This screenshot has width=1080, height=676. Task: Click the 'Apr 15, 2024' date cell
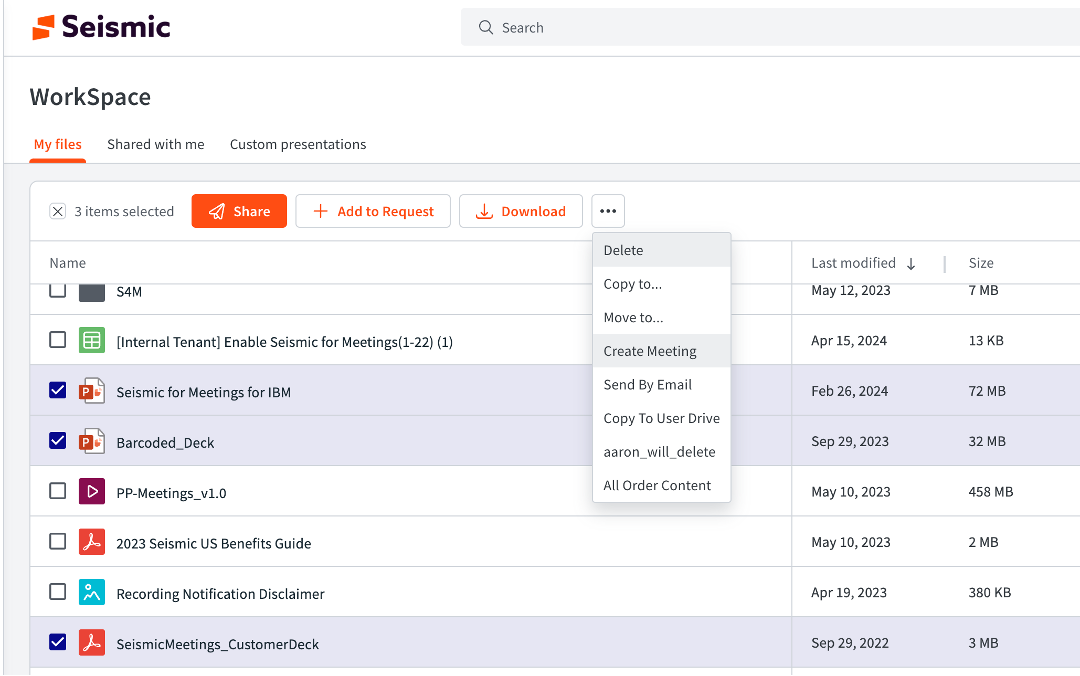[849, 340]
